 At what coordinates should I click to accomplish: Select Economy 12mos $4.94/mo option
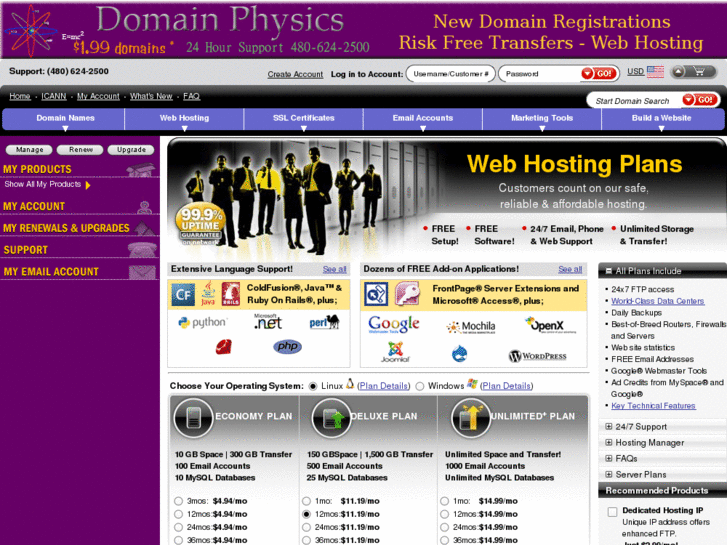point(178,514)
